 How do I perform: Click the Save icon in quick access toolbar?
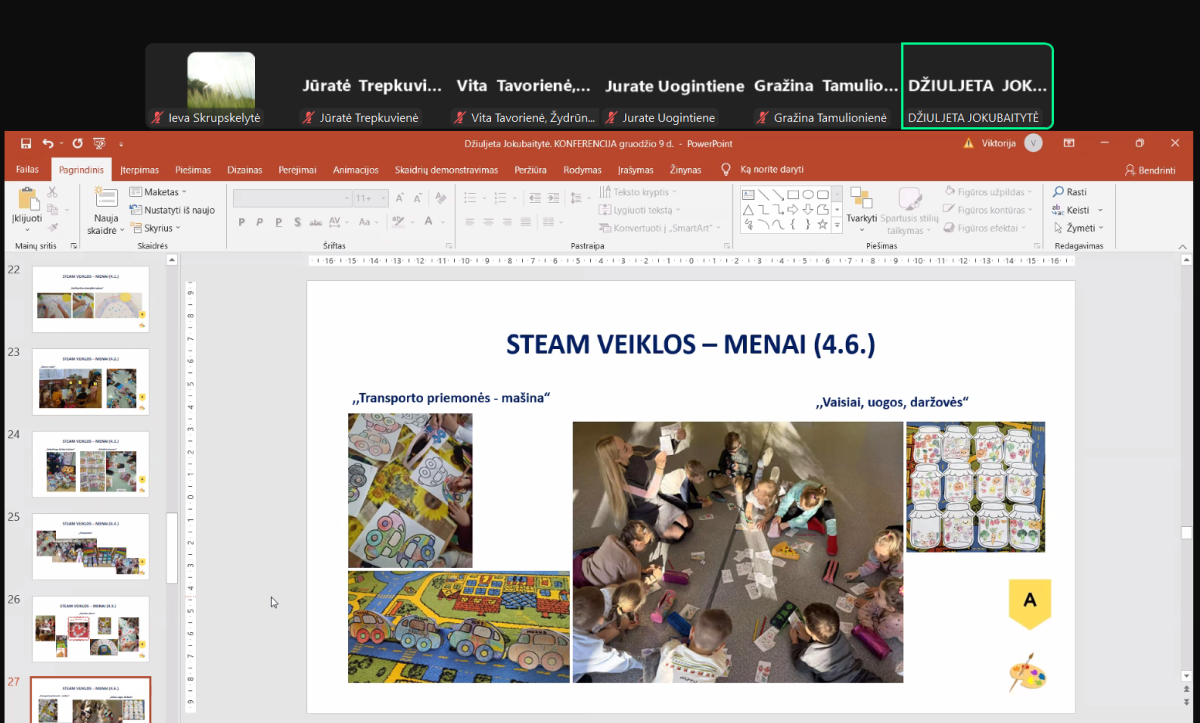[26, 143]
